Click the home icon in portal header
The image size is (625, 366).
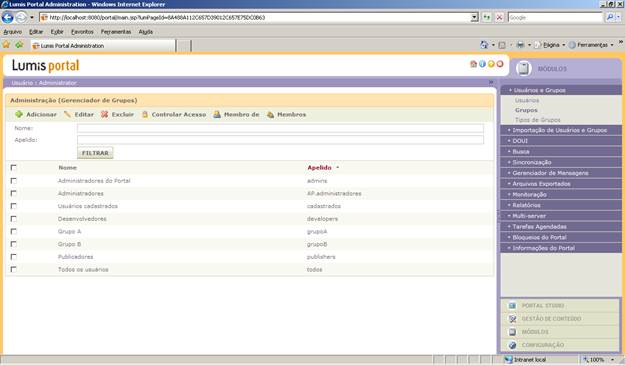pos(474,64)
